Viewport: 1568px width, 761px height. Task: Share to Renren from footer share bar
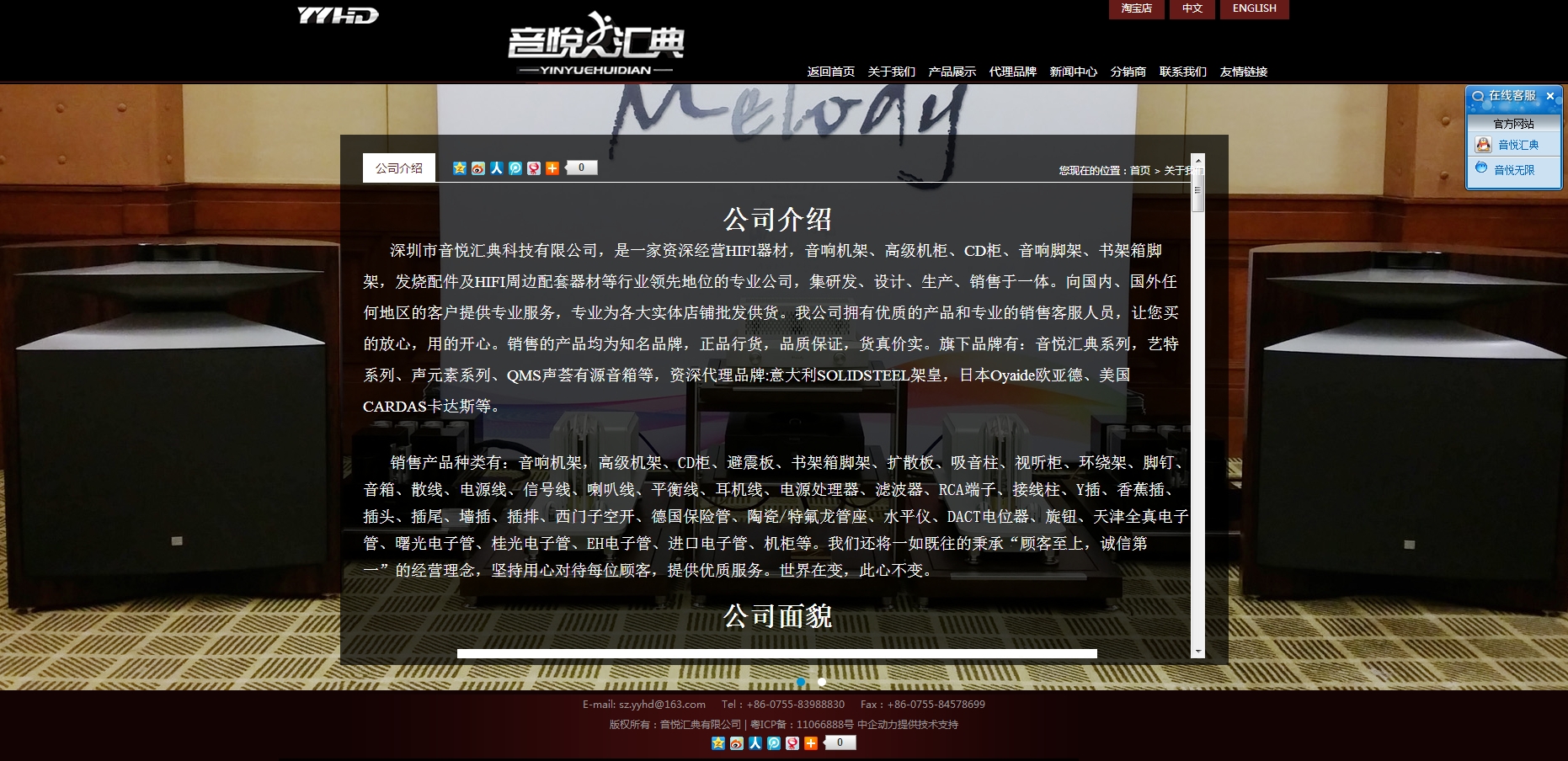coord(755,743)
